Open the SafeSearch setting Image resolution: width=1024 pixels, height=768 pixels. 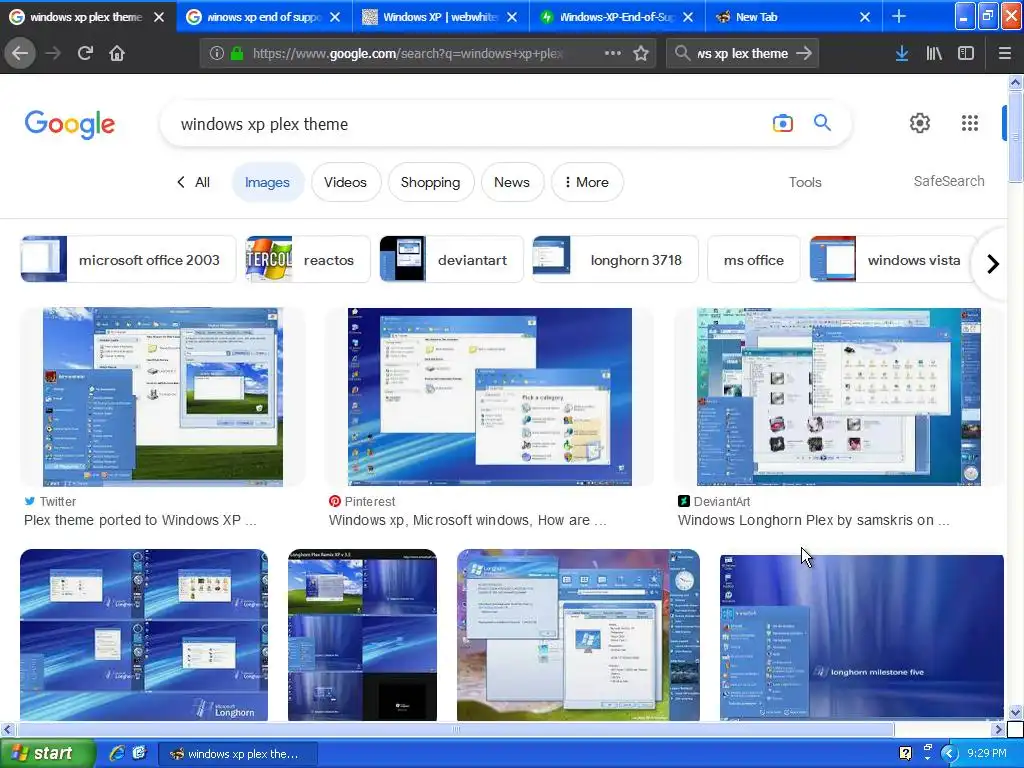pos(949,181)
